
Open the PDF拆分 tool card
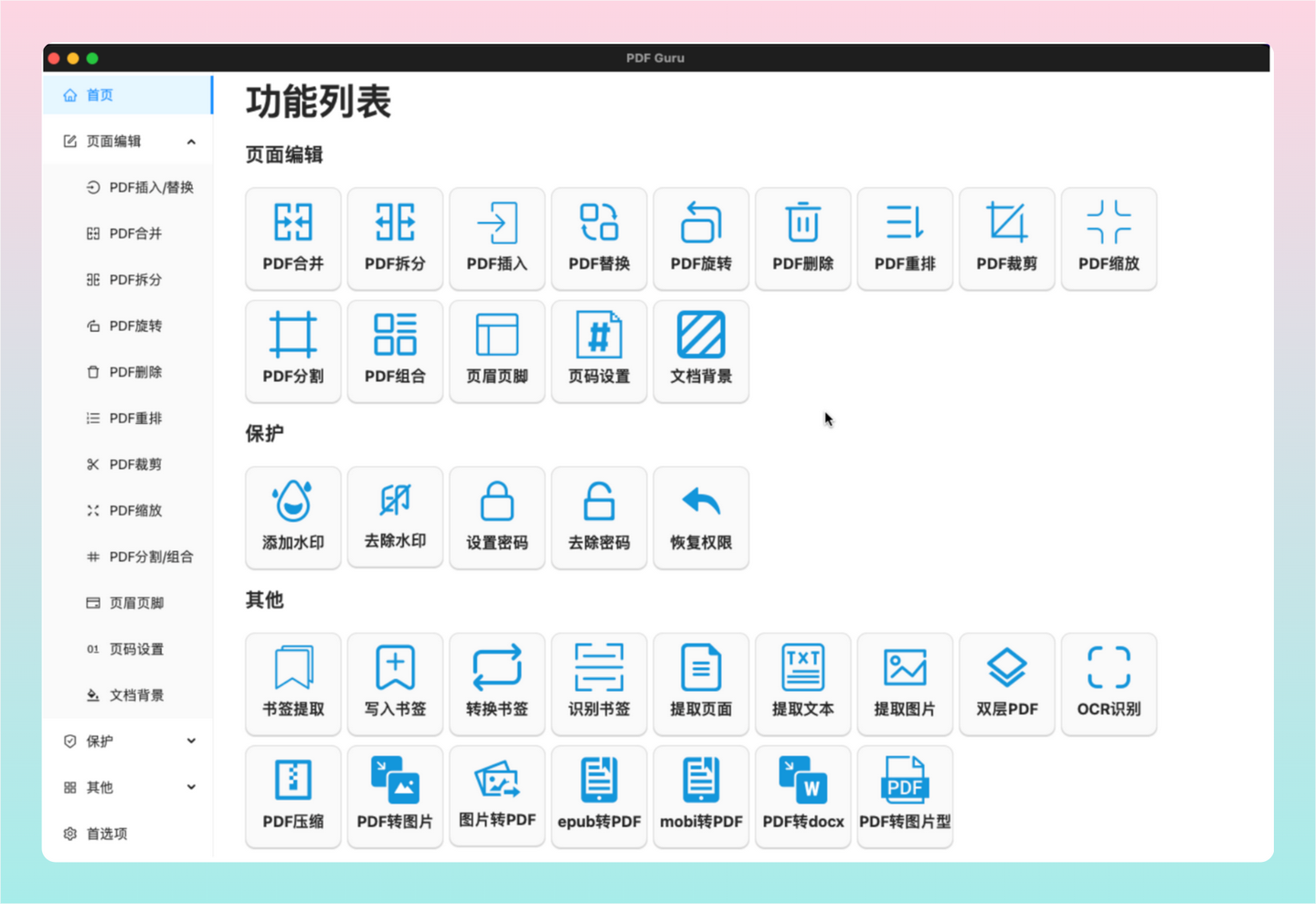coord(396,239)
